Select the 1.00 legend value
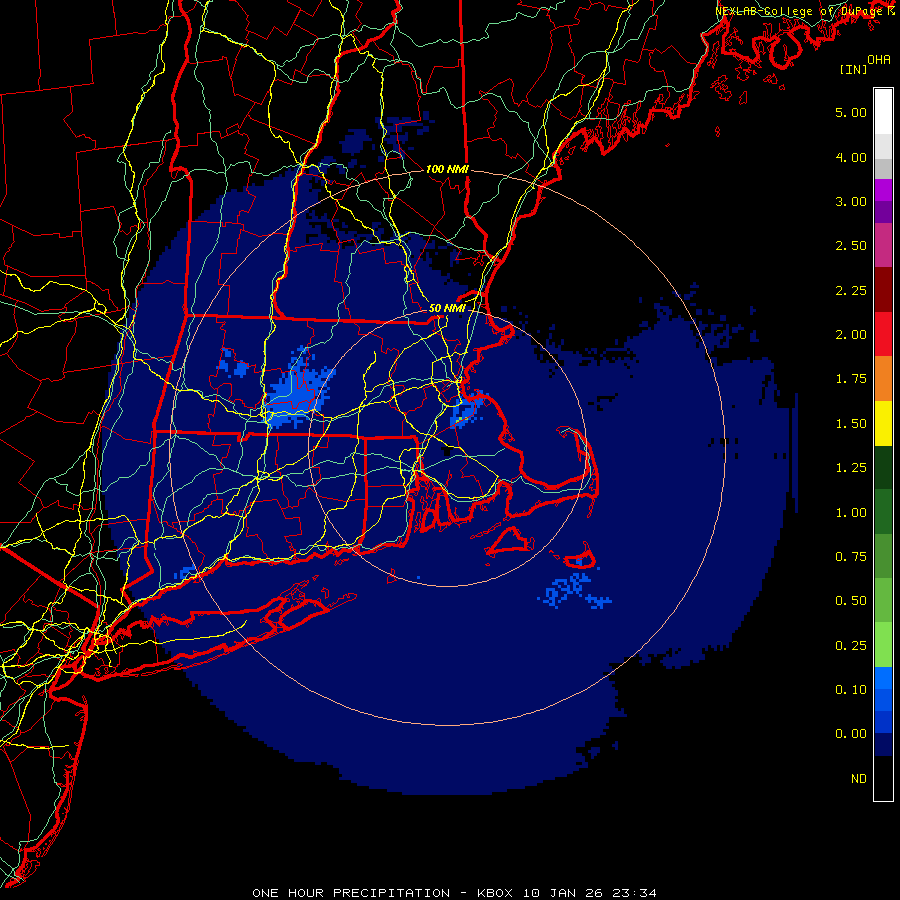 pyautogui.click(x=851, y=513)
